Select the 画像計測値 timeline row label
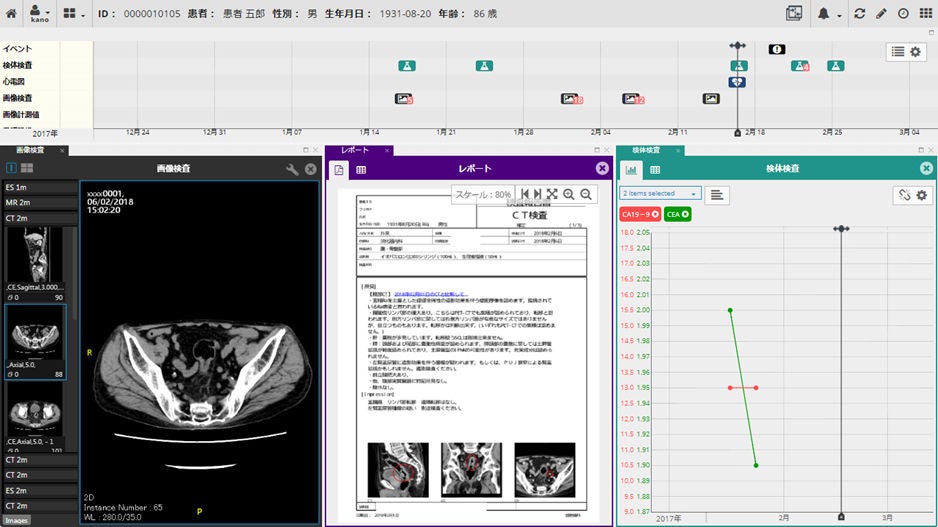 (22, 114)
